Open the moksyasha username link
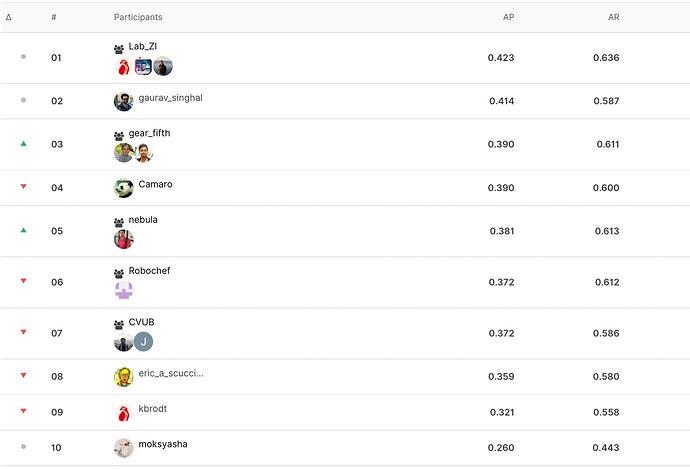The width and height of the screenshot is (690, 469). [163, 444]
